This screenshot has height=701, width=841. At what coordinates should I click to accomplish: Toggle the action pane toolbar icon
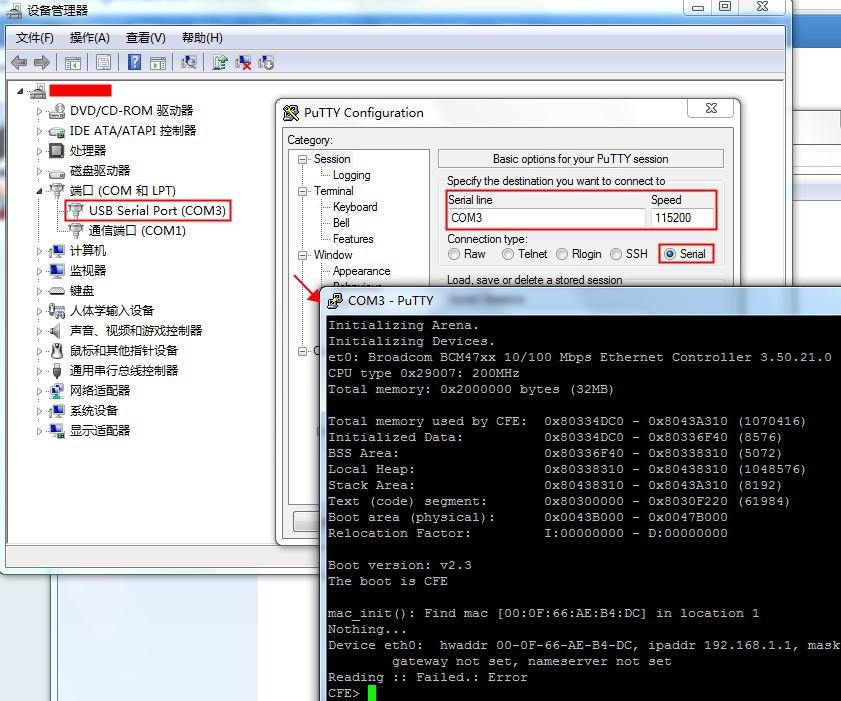point(158,63)
